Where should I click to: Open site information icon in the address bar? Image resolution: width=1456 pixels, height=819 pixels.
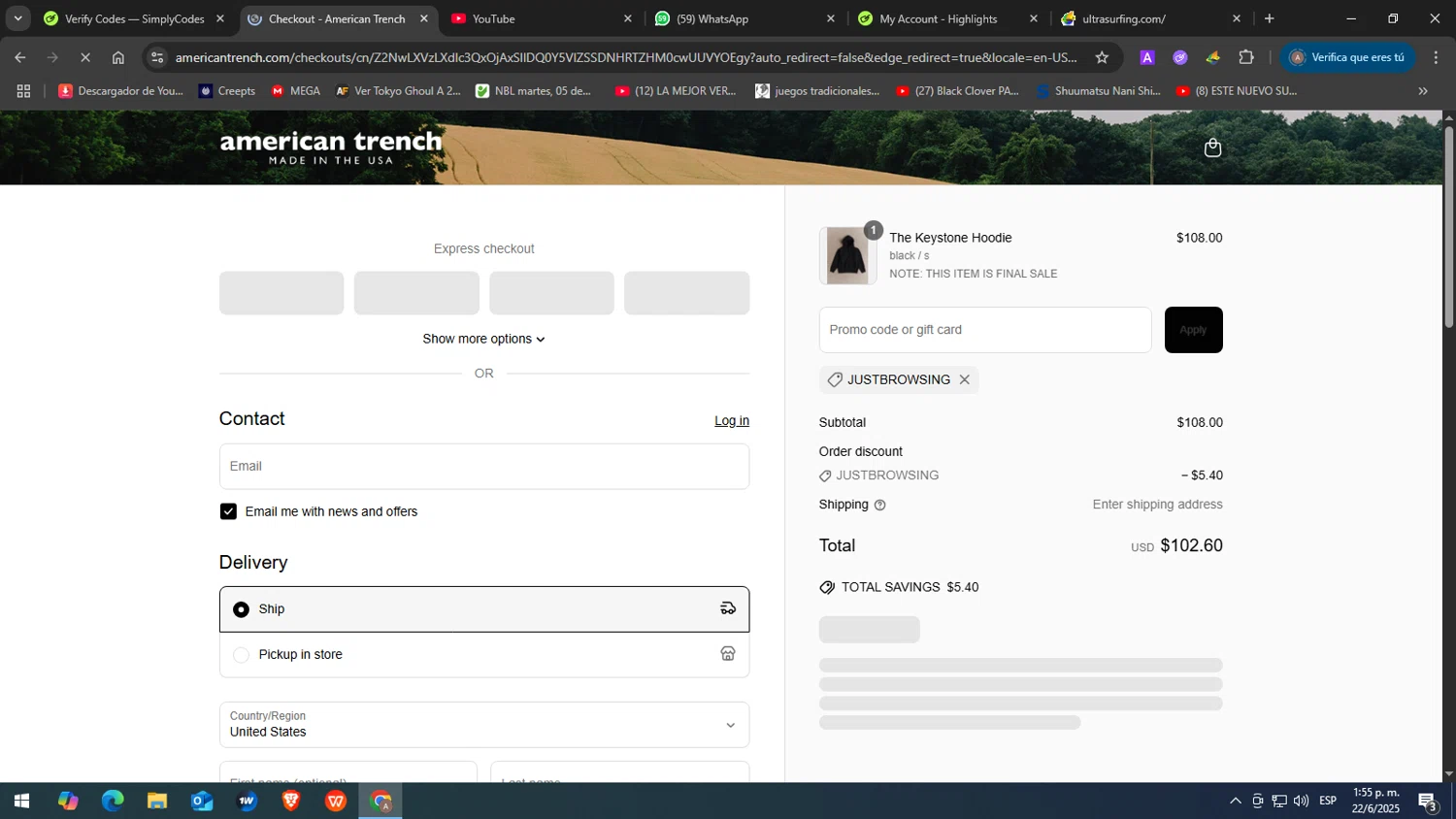pyautogui.click(x=157, y=57)
